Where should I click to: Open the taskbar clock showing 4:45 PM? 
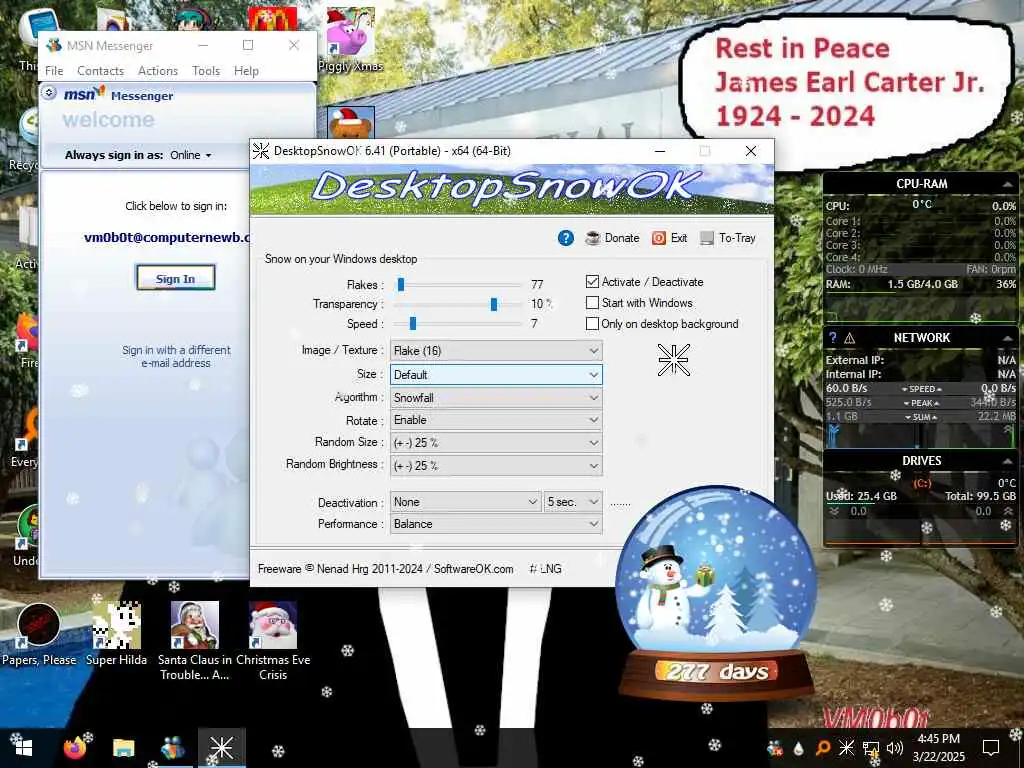point(938,748)
